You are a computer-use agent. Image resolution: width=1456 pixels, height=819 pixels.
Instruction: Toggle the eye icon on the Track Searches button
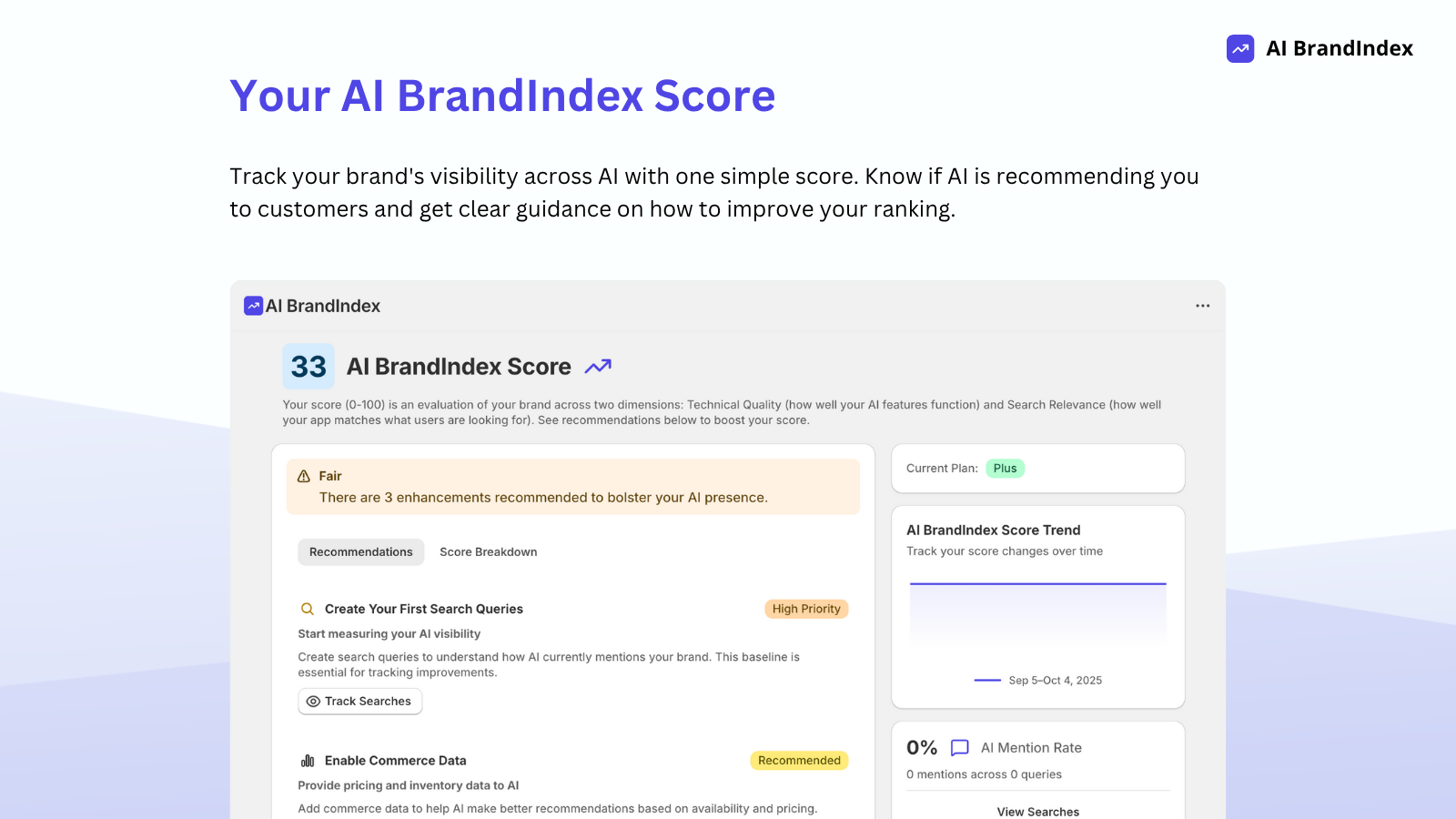point(312,701)
